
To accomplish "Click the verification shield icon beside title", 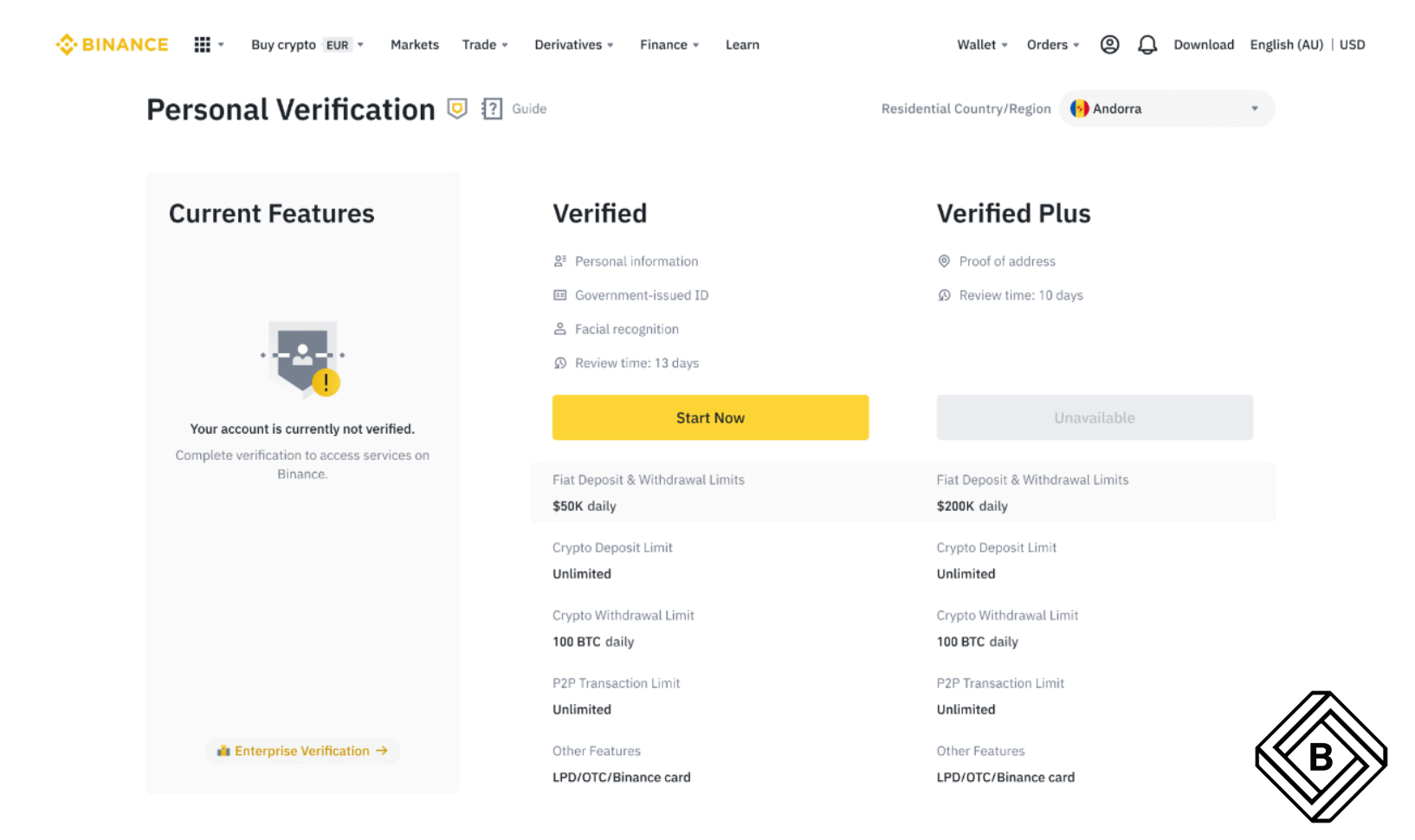I will pyautogui.click(x=457, y=108).
